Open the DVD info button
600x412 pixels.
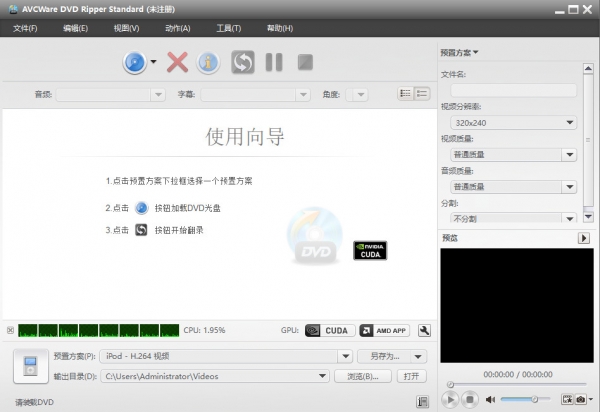point(208,62)
